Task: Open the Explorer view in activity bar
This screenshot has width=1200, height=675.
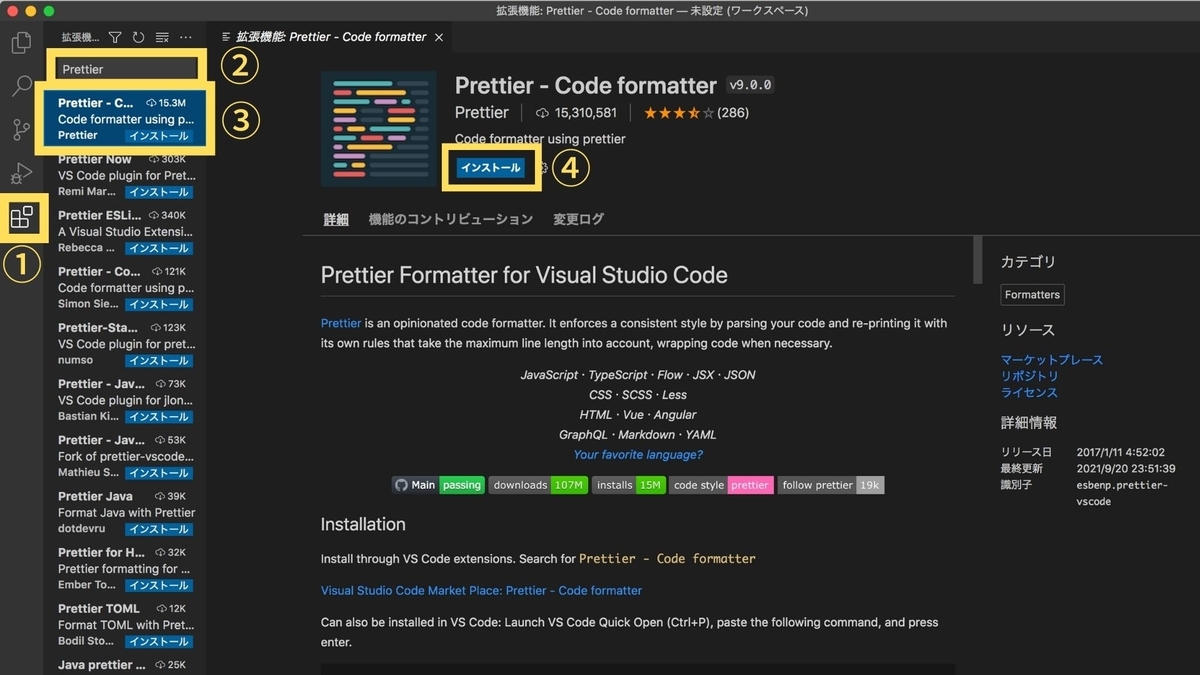Action: coord(21,44)
